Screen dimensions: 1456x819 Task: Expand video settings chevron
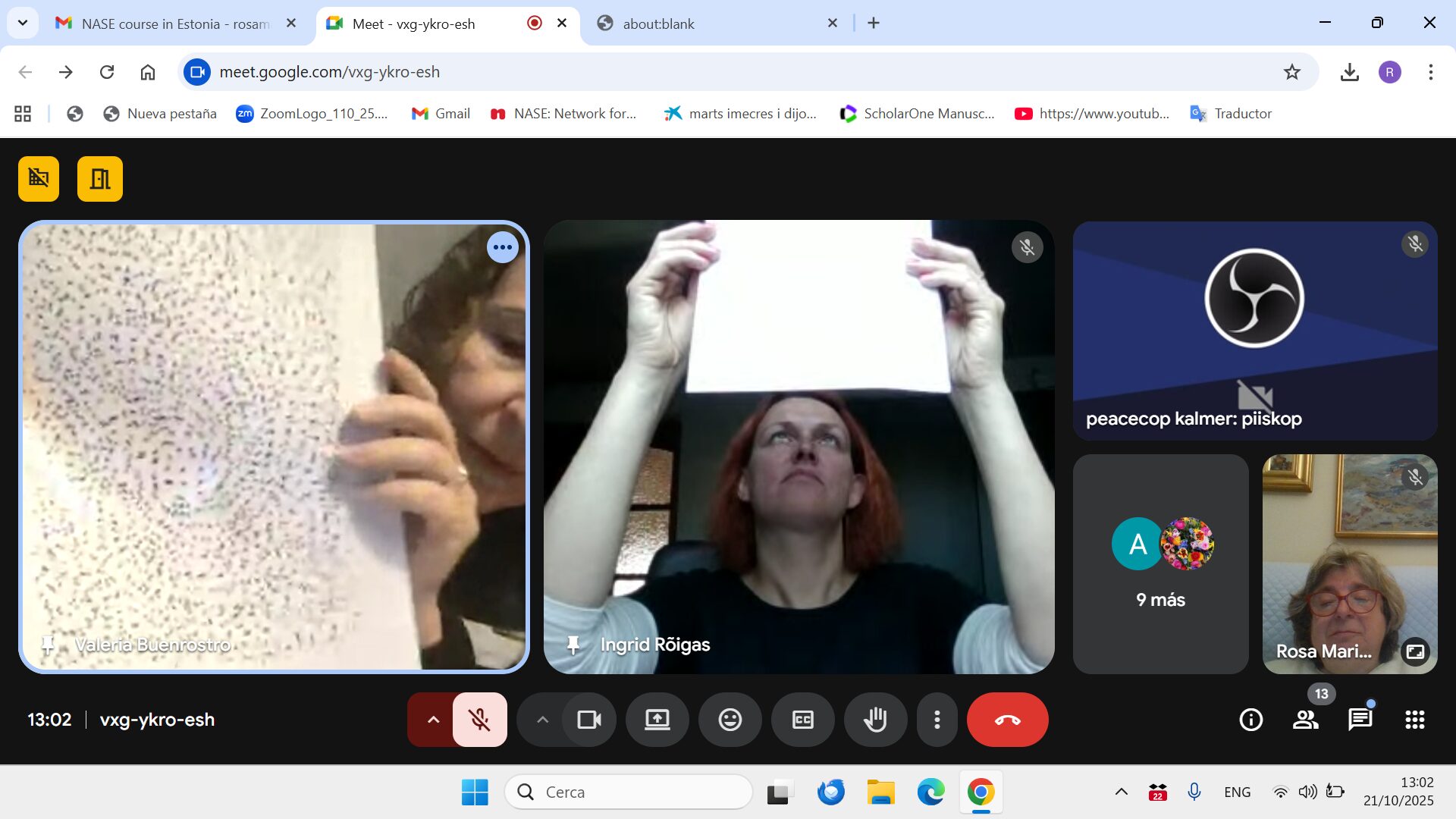click(542, 720)
